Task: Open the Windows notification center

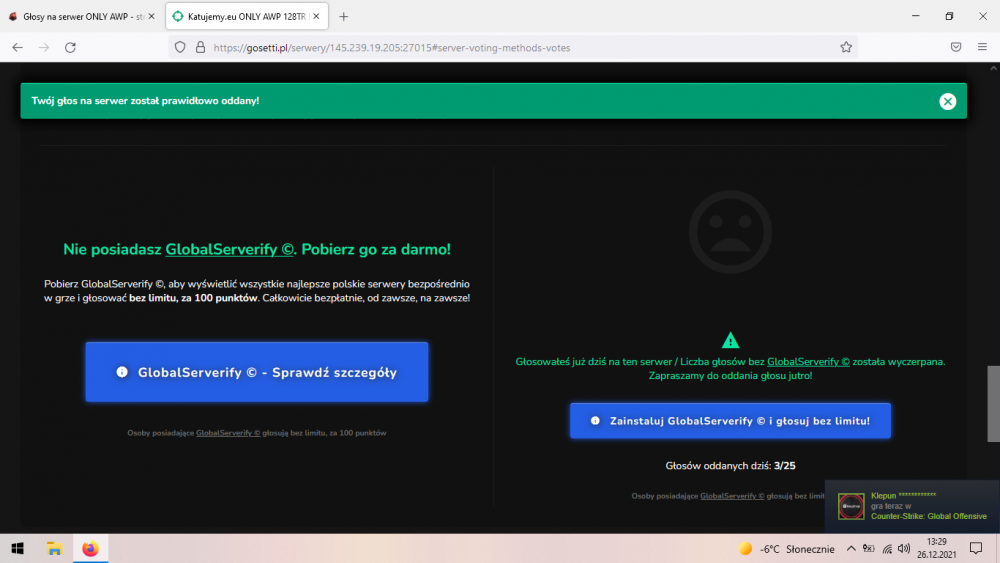Action: point(976,548)
